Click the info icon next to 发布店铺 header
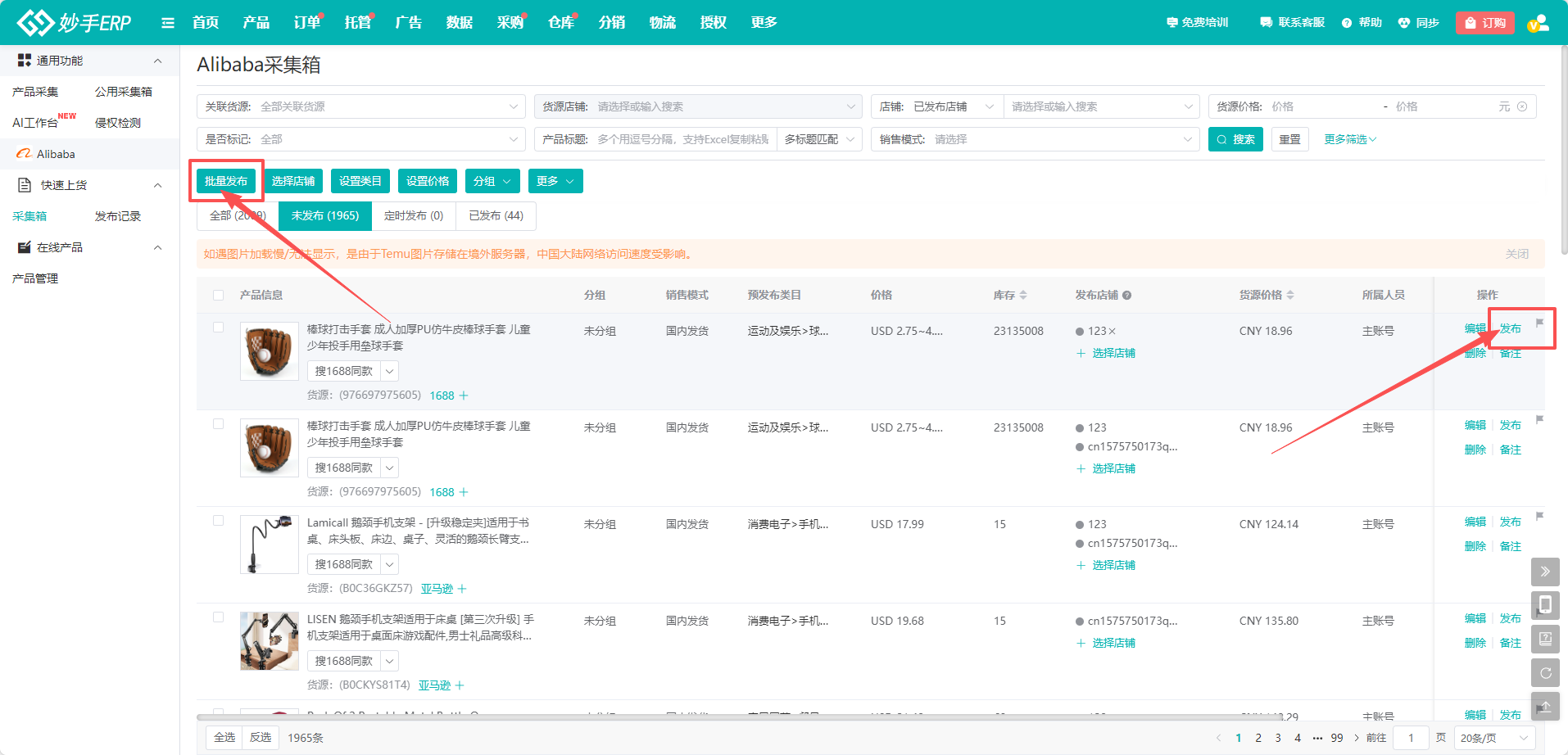The height and width of the screenshot is (755, 1568). click(1126, 296)
